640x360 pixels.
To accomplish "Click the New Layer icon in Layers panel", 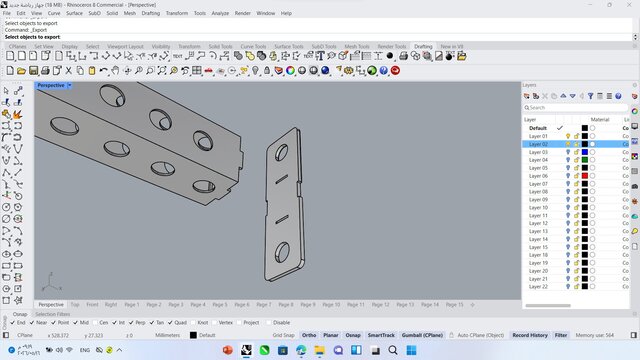I will pyautogui.click(x=527, y=96).
